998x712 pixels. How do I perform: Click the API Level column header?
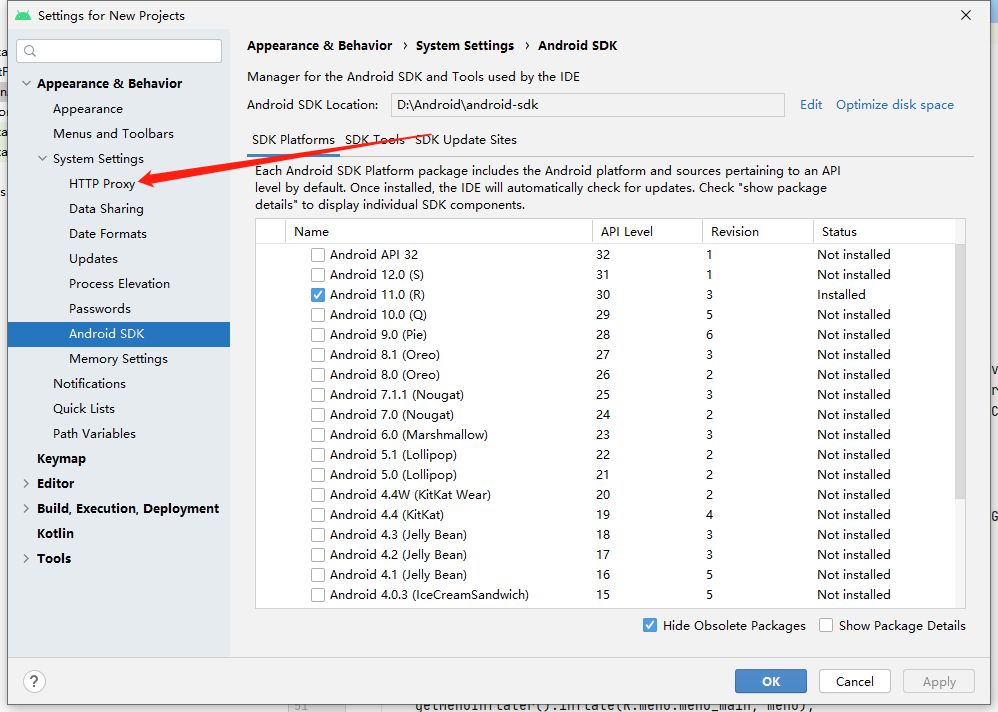tap(647, 232)
